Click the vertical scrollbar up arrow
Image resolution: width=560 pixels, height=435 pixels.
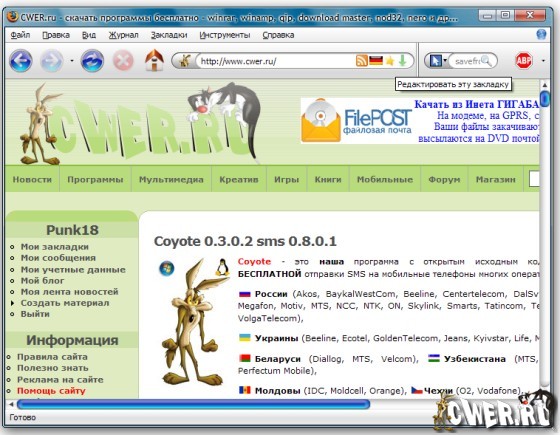point(545,85)
